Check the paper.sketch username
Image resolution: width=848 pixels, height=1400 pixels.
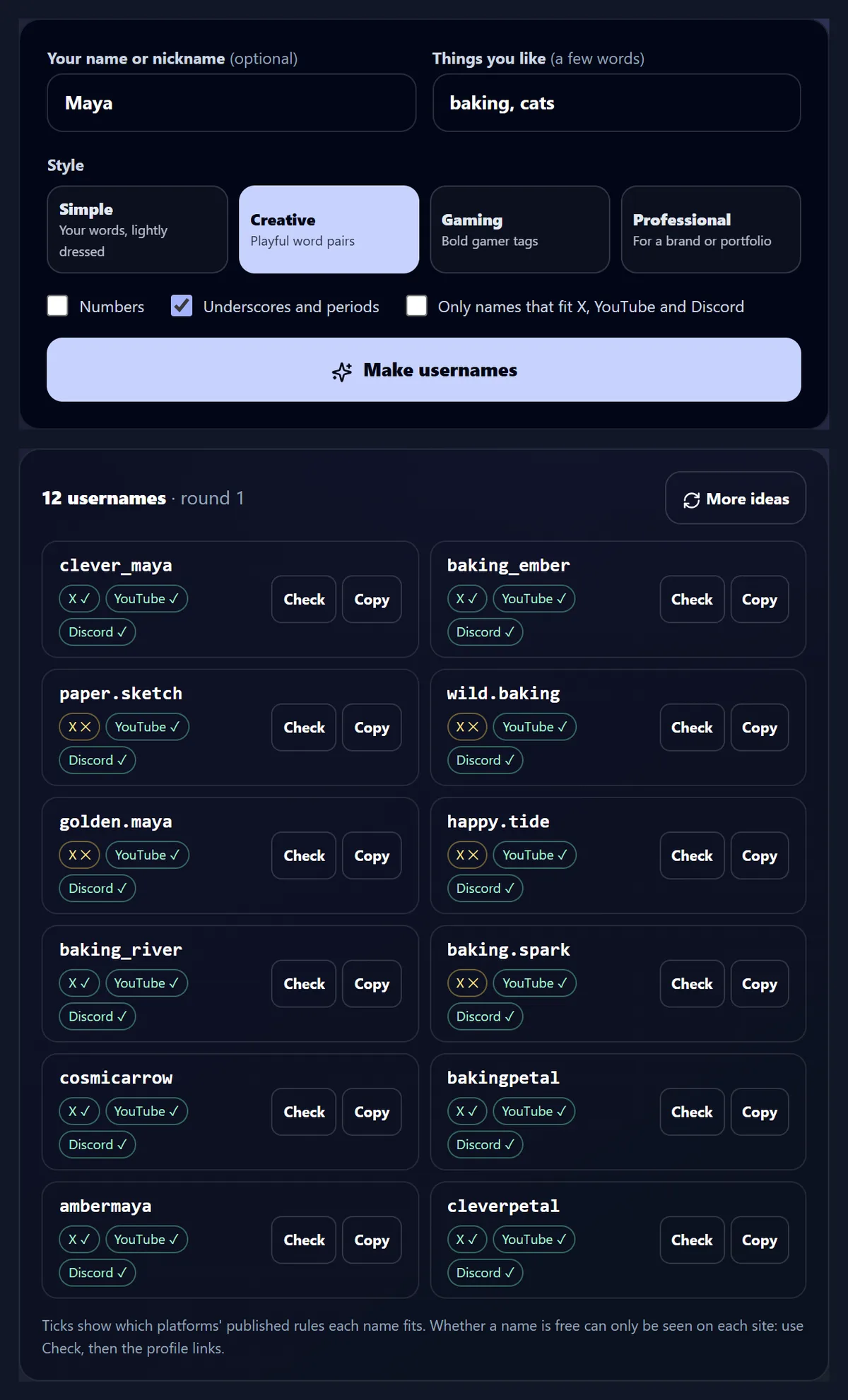[304, 728]
